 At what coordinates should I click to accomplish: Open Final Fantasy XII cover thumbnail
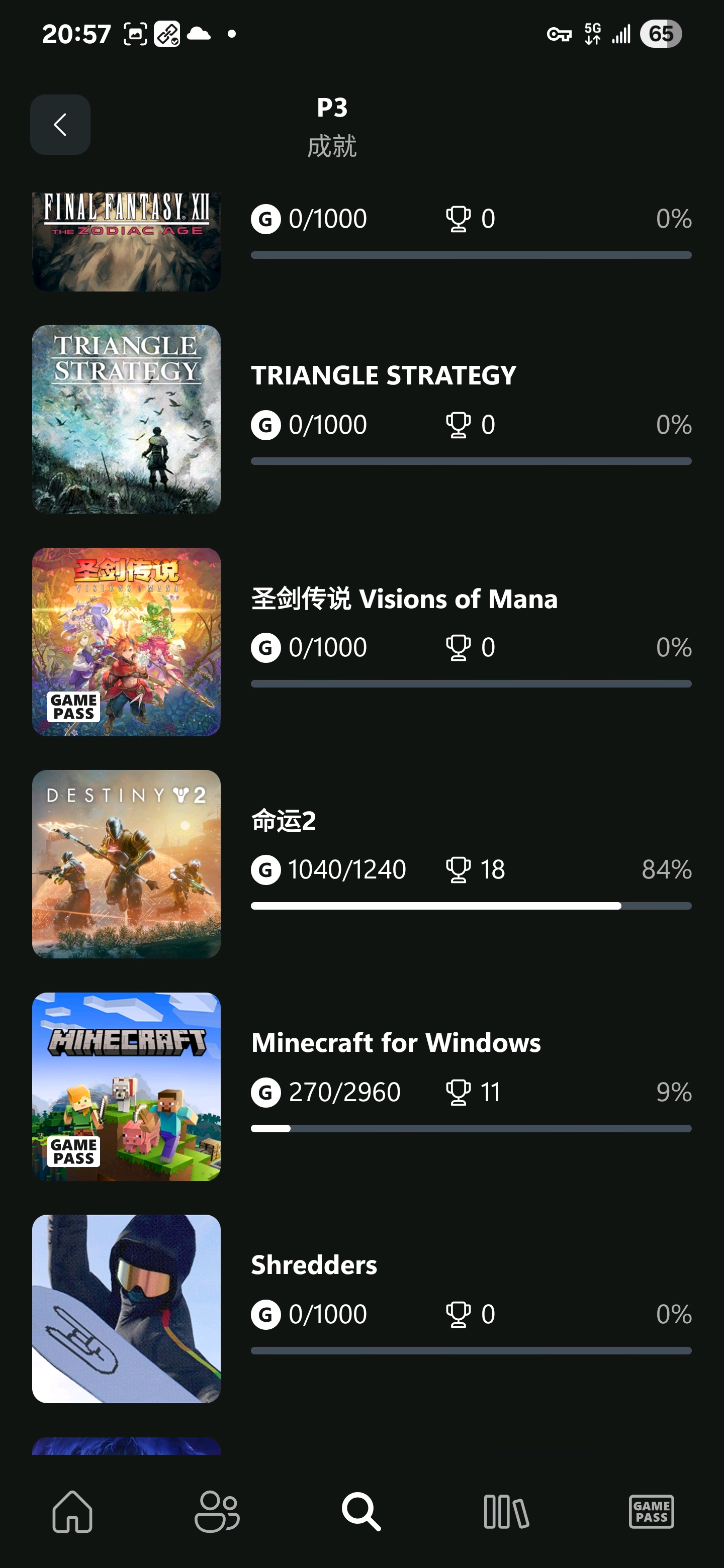click(x=127, y=242)
